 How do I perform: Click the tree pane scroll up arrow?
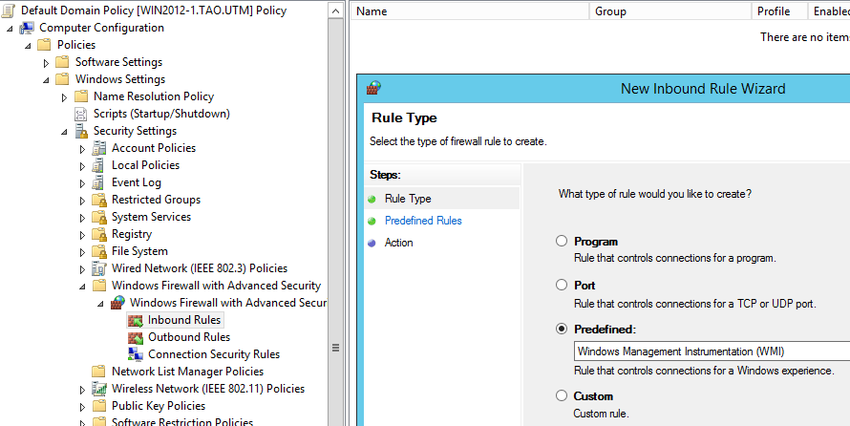[336, 11]
